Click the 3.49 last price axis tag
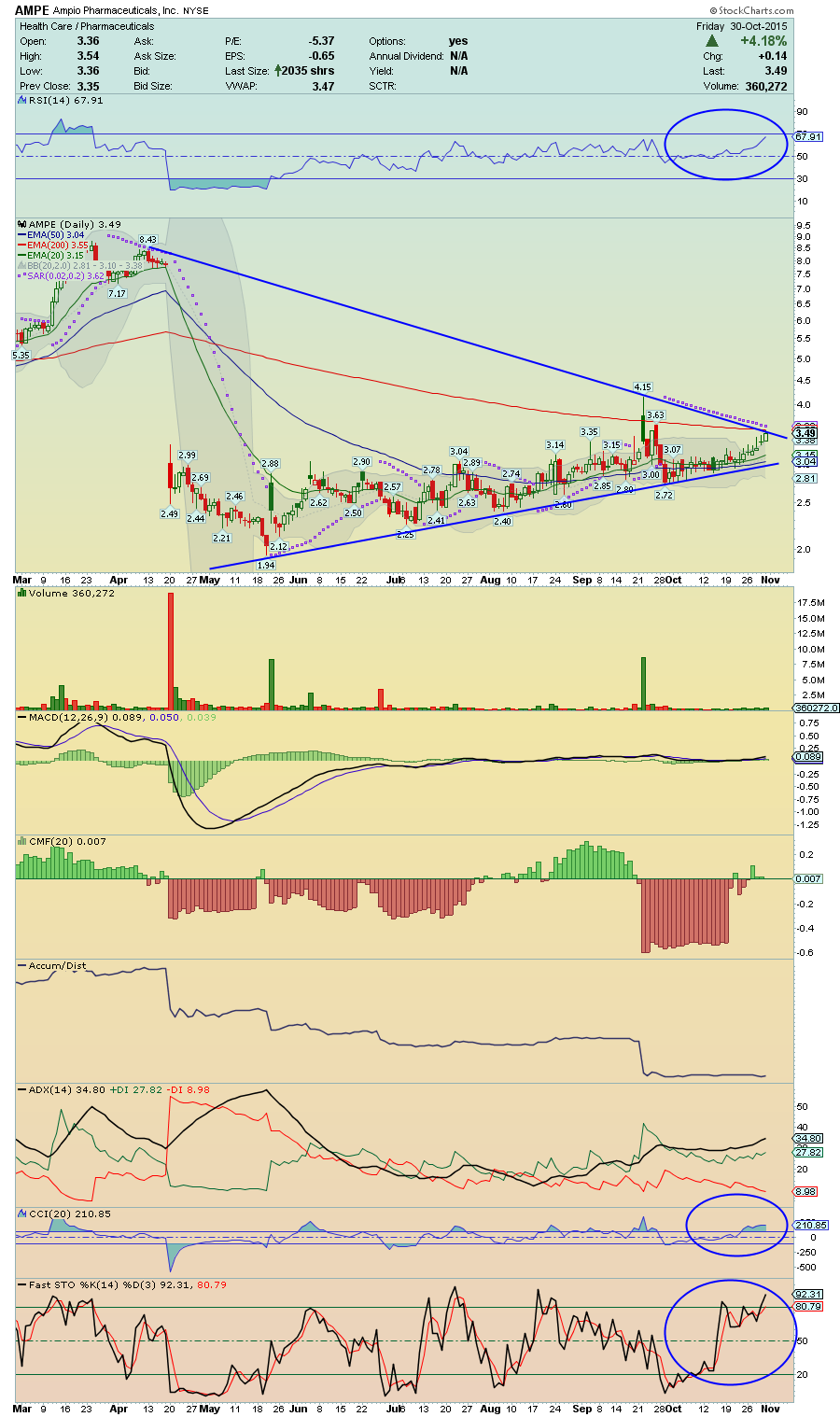The image size is (840, 1417). 805,433
